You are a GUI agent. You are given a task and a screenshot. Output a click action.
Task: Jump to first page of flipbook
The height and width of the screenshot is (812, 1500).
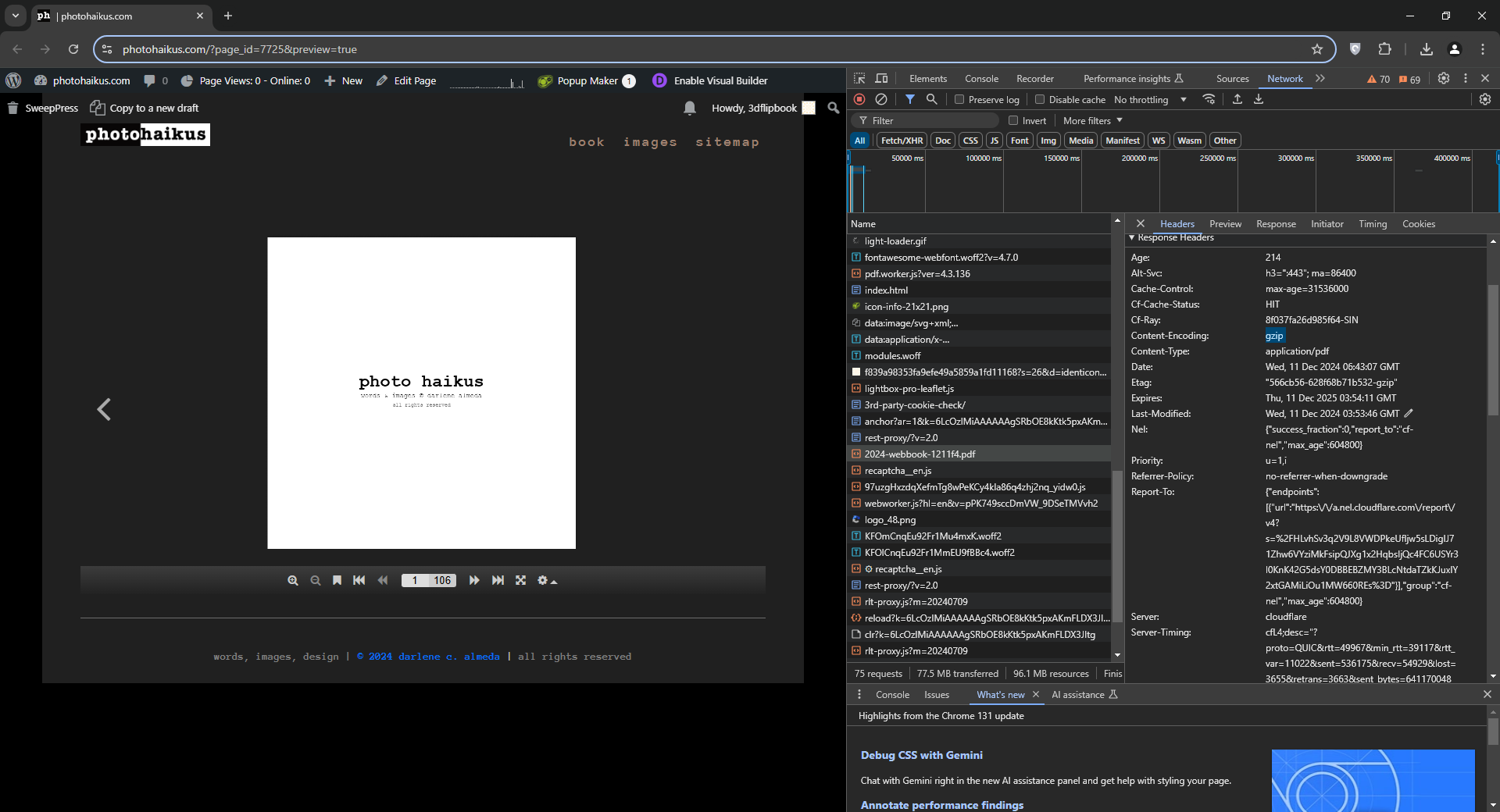(359, 580)
